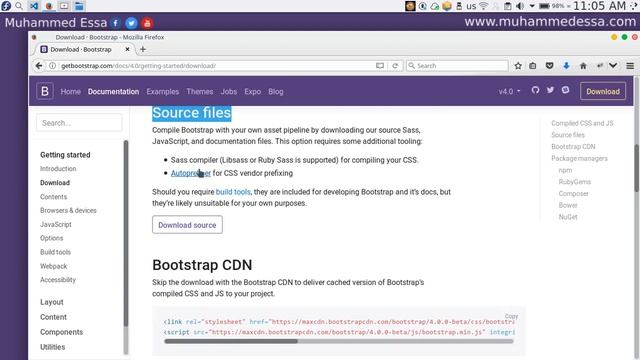Image resolution: width=640 pixels, height=360 pixels.
Task: Open the volume speaker icon in the tray
Action: point(520,6)
